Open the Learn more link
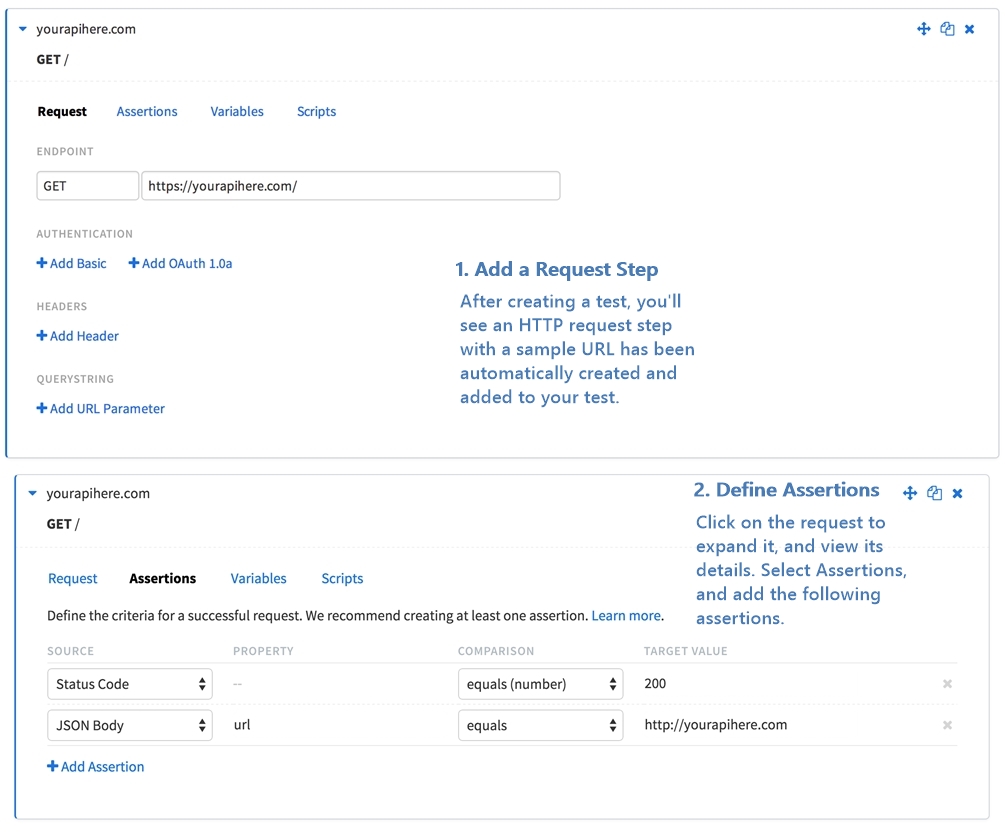The height and width of the screenshot is (834, 1005). click(x=626, y=616)
